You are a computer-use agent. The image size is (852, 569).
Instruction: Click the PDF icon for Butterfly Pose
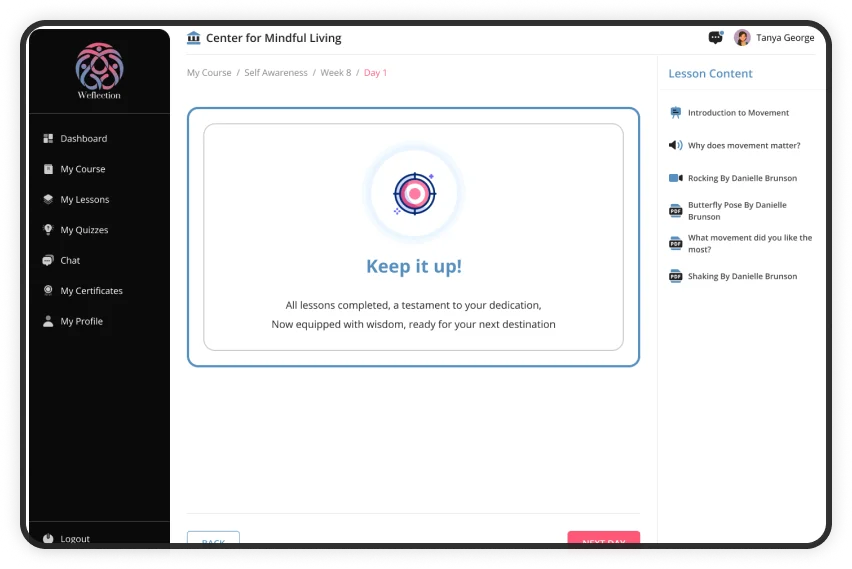(675, 211)
